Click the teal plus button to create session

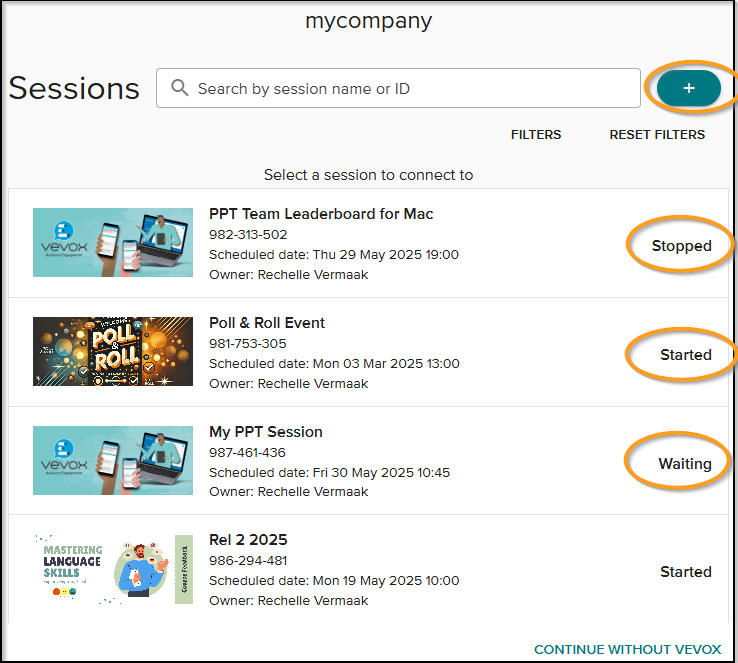(689, 88)
